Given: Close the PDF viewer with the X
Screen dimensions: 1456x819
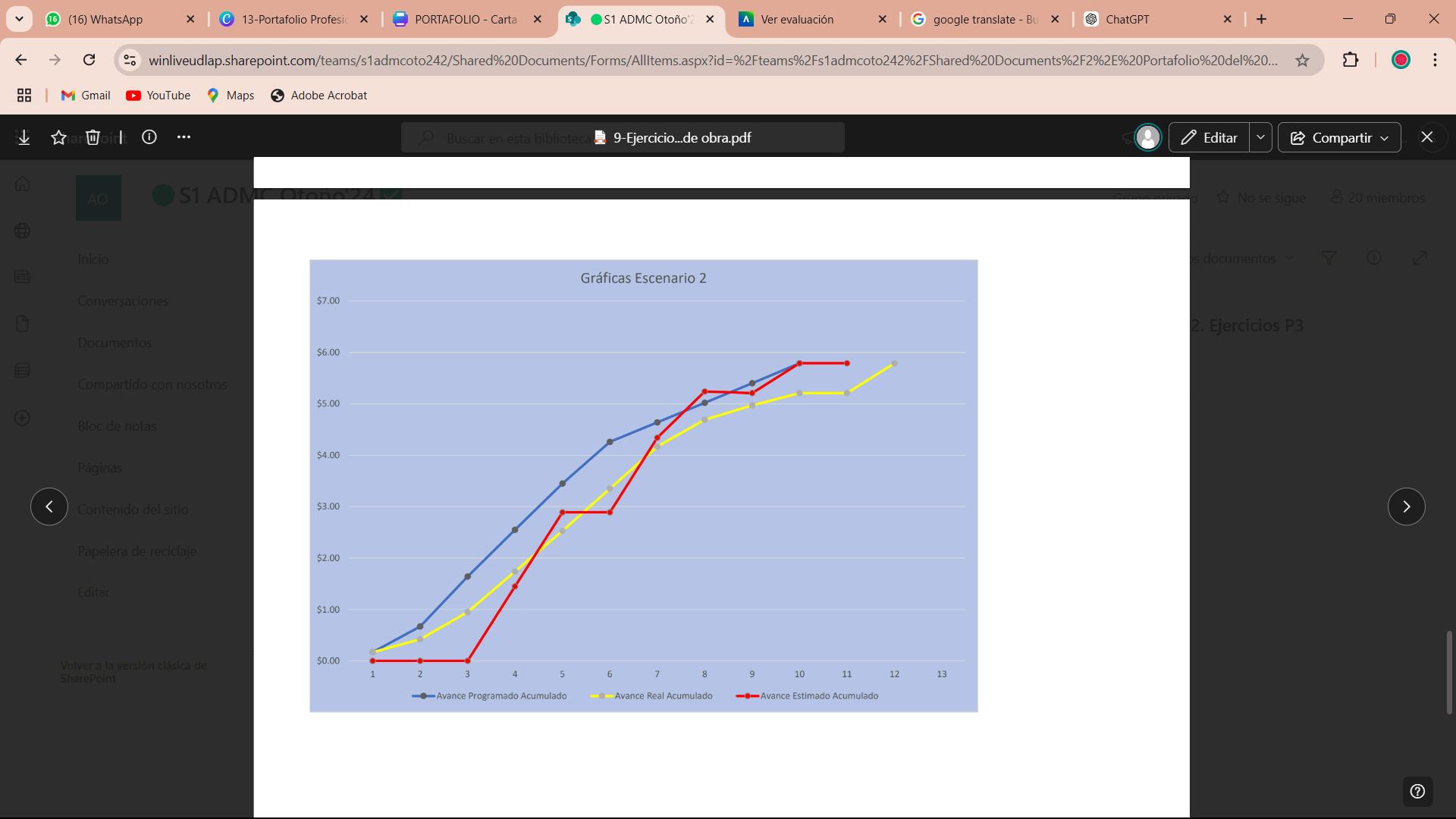Looking at the screenshot, I should click(1427, 137).
